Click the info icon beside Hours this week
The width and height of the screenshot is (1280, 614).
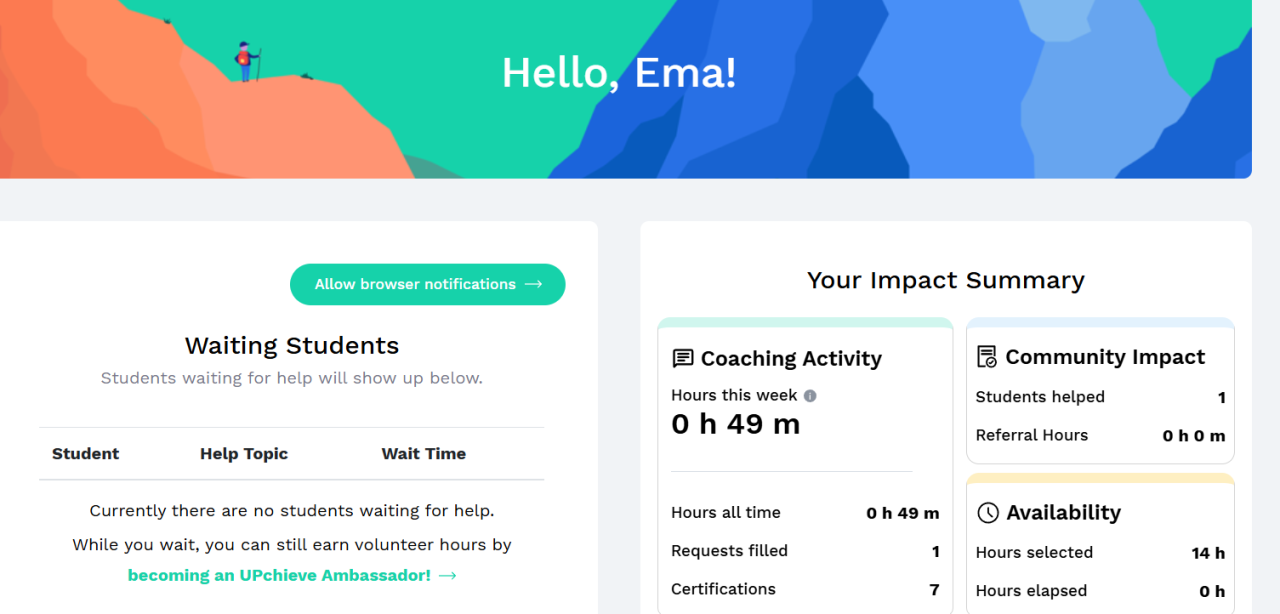[810, 396]
